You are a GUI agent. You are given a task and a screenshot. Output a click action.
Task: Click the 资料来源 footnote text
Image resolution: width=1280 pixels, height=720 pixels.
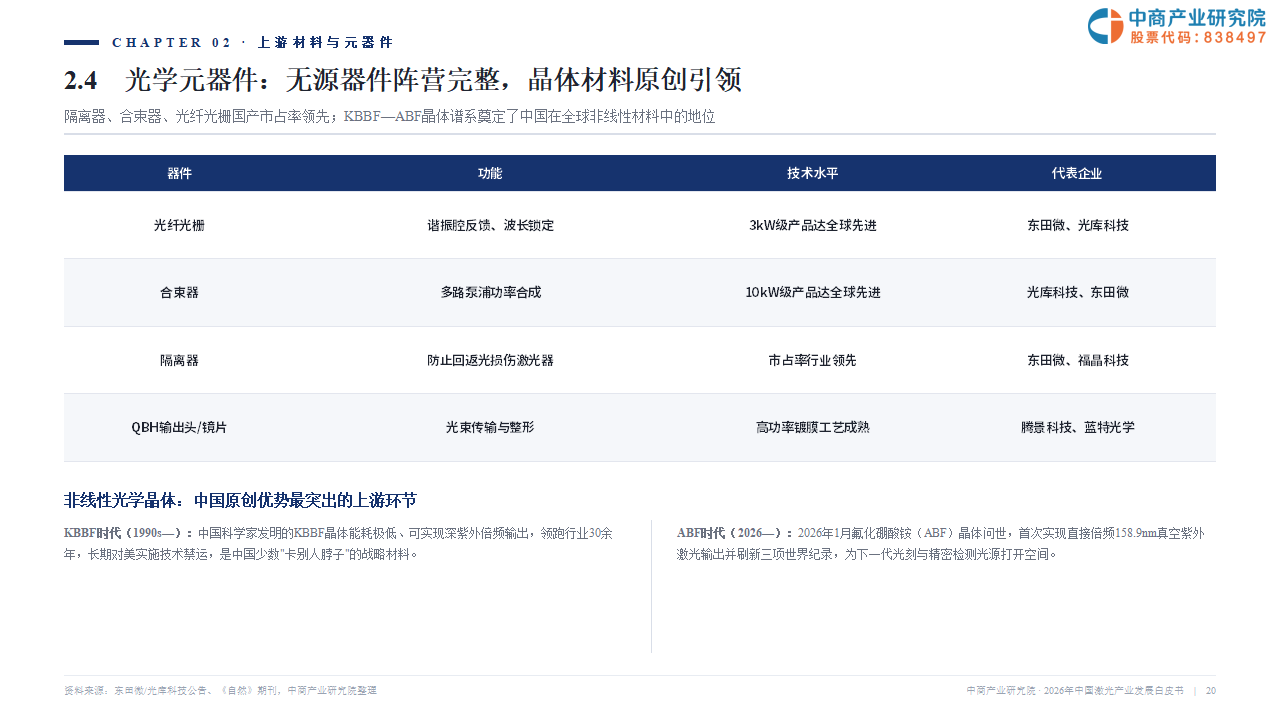point(220,690)
